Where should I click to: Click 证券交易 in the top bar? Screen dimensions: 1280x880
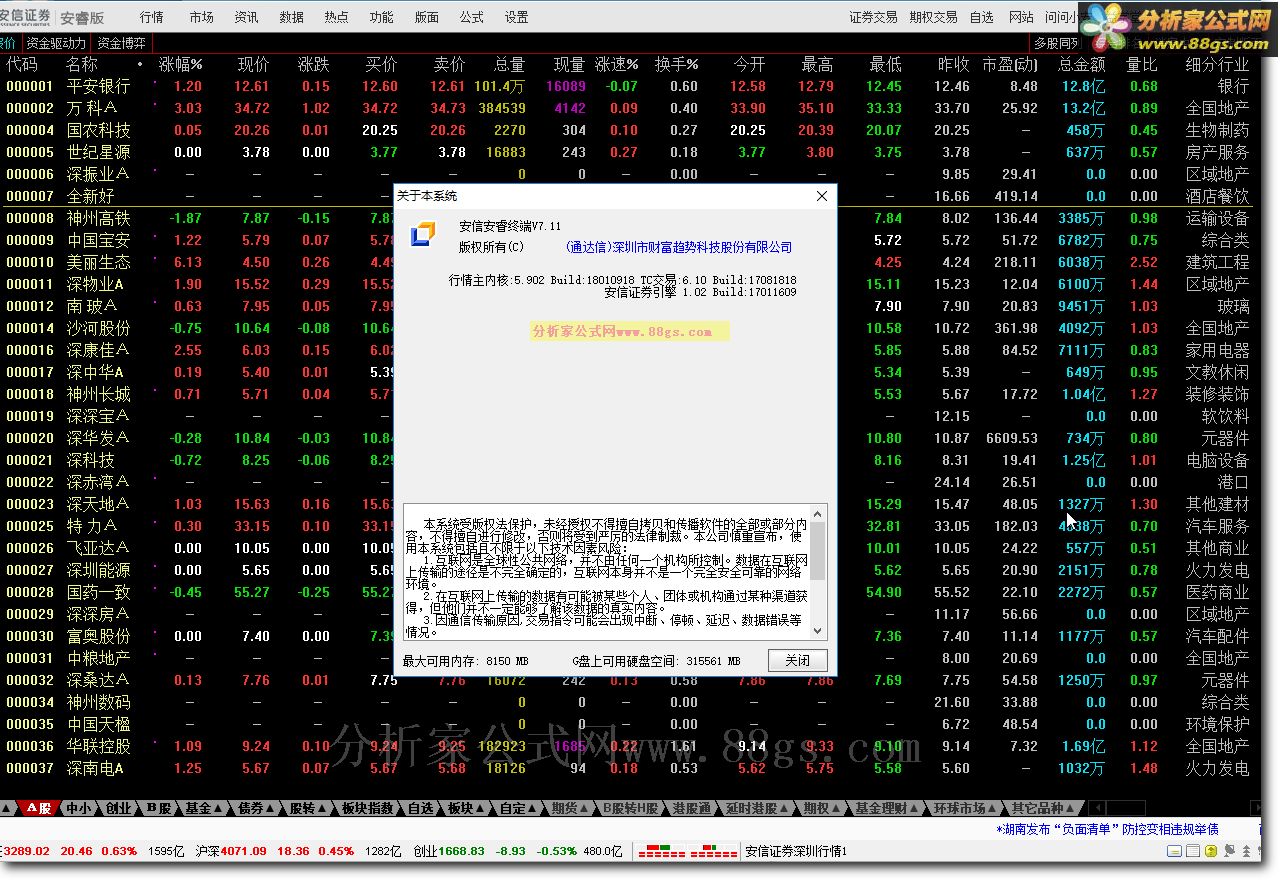pyautogui.click(x=874, y=17)
